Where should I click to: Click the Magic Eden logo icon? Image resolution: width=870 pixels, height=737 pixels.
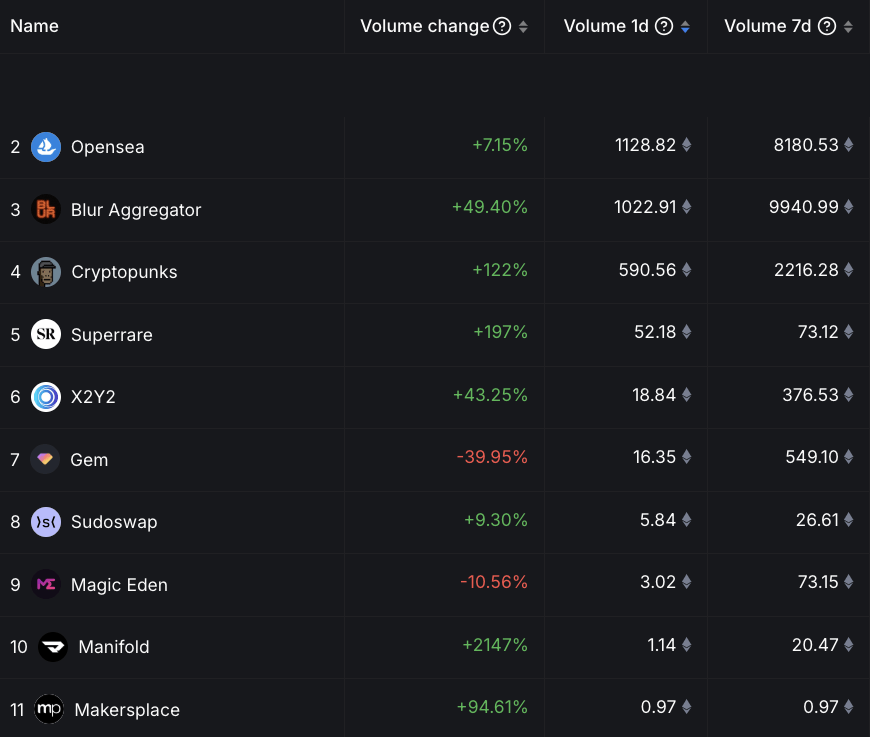tap(46, 584)
